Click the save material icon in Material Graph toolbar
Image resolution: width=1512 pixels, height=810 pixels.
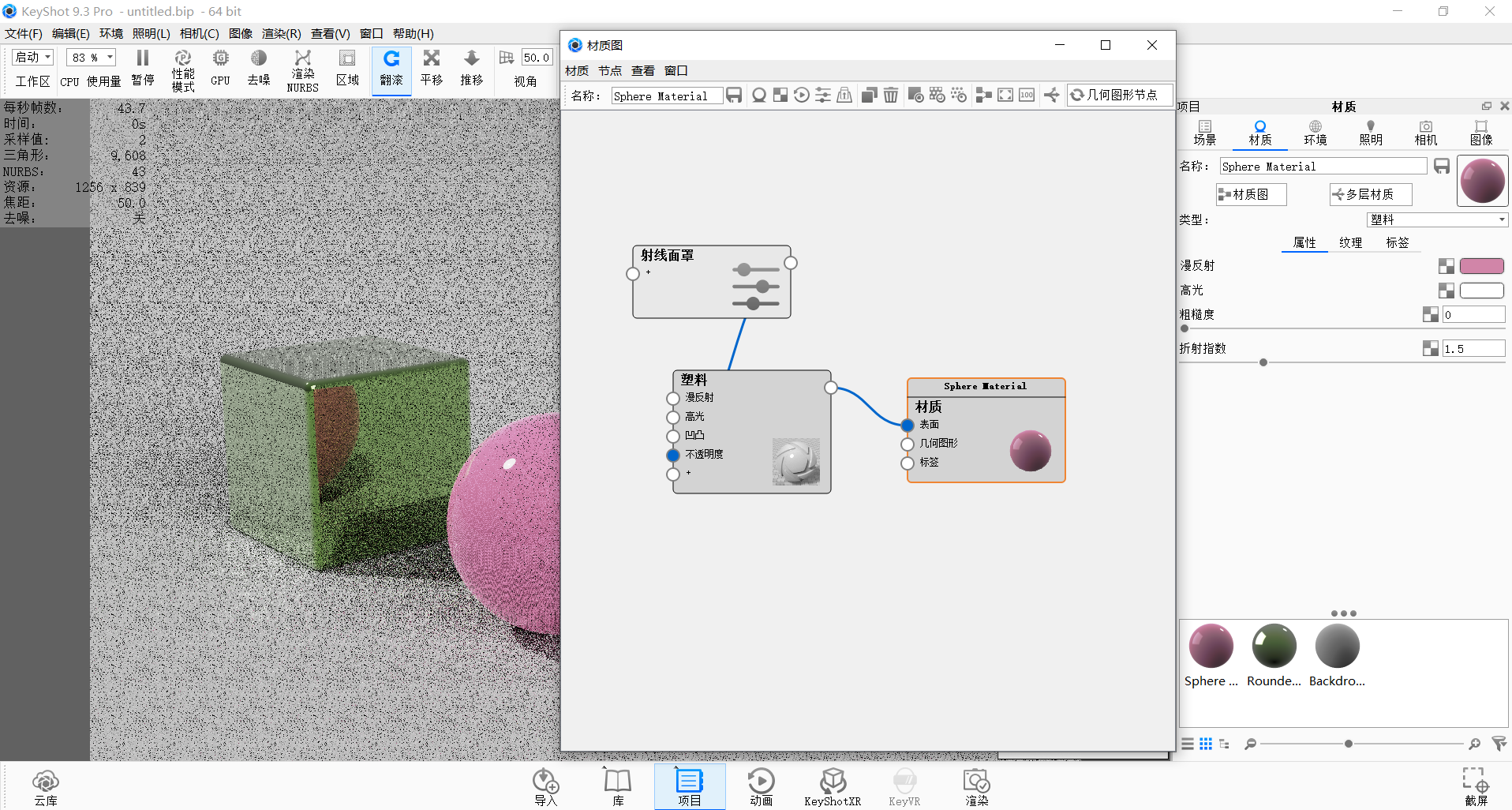coord(734,96)
